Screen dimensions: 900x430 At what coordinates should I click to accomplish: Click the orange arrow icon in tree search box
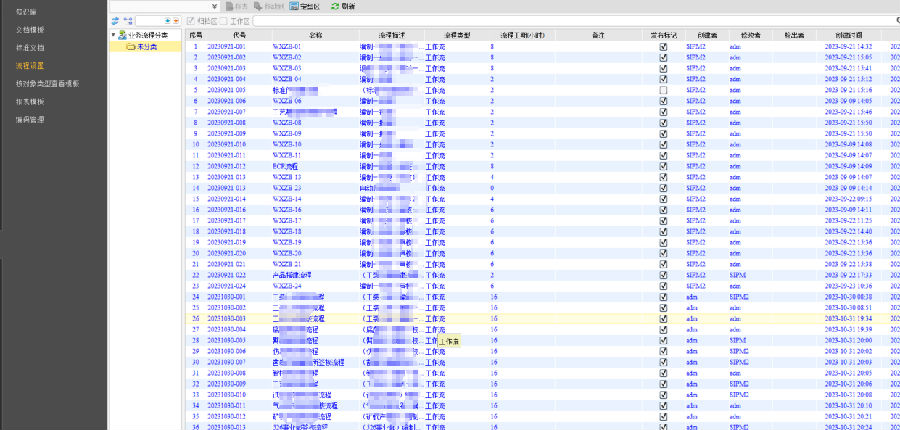pos(176,21)
